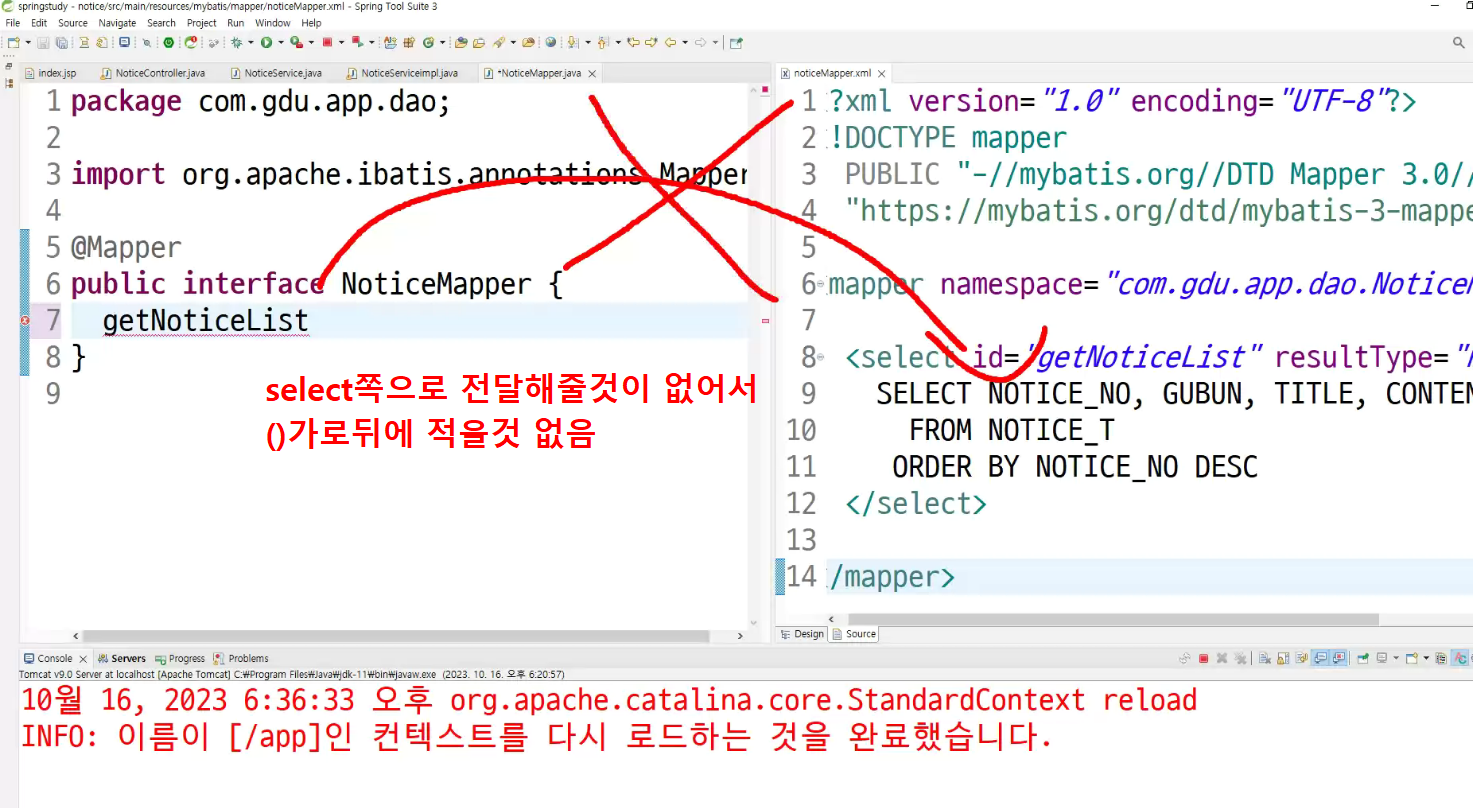The width and height of the screenshot is (1473, 808).
Task: Click the getNoticeList text in NoticeMapper.java
Action: click(205, 321)
